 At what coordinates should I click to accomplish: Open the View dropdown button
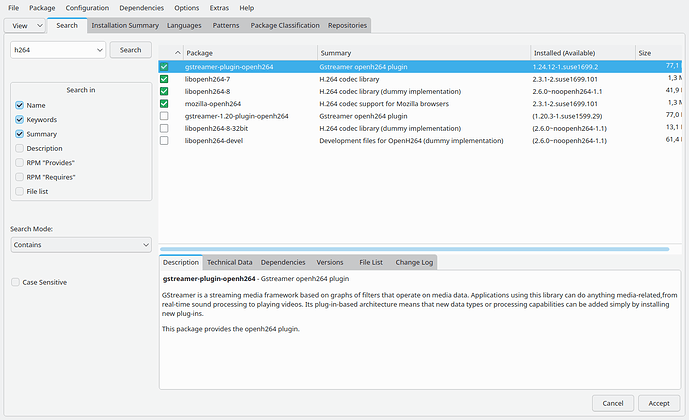[x=25, y=25]
